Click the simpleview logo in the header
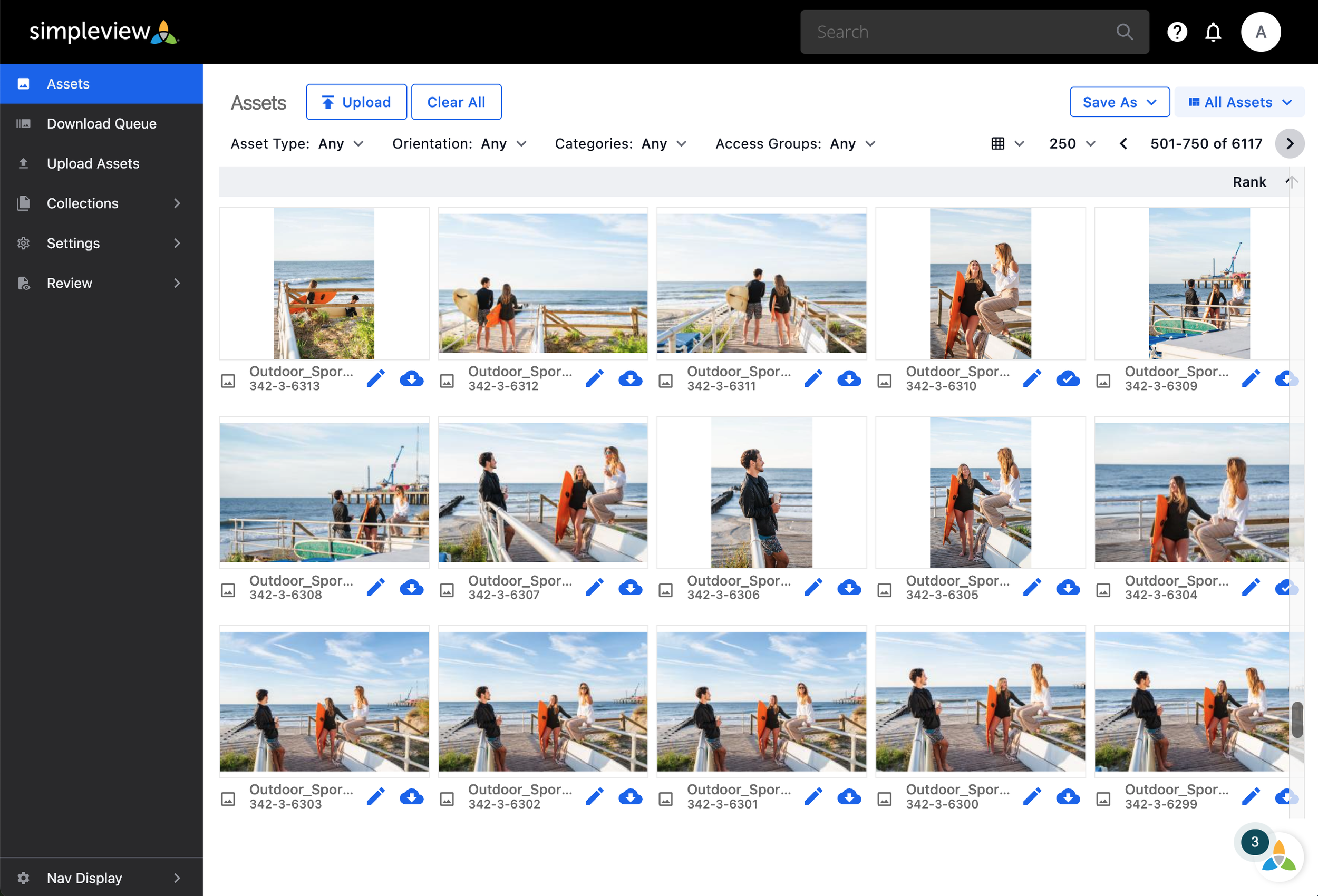Image resolution: width=1318 pixels, height=896 pixels. (104, 32)
